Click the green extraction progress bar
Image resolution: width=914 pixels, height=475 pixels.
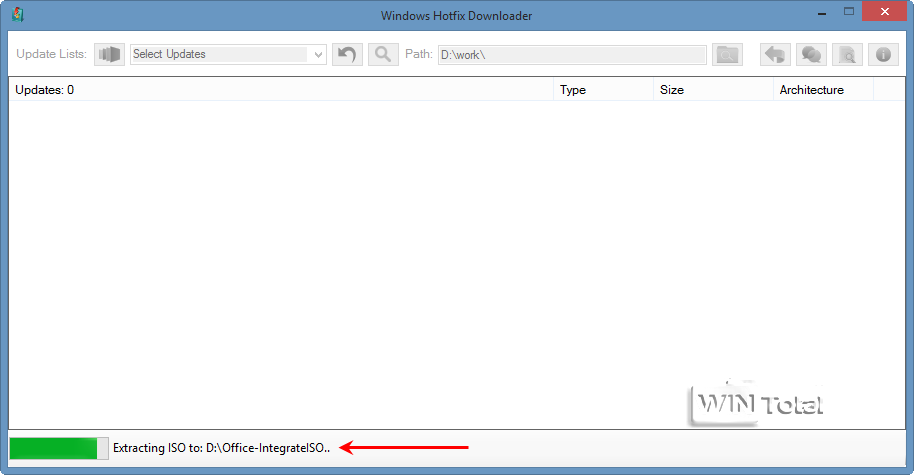(x=59, y=448)
